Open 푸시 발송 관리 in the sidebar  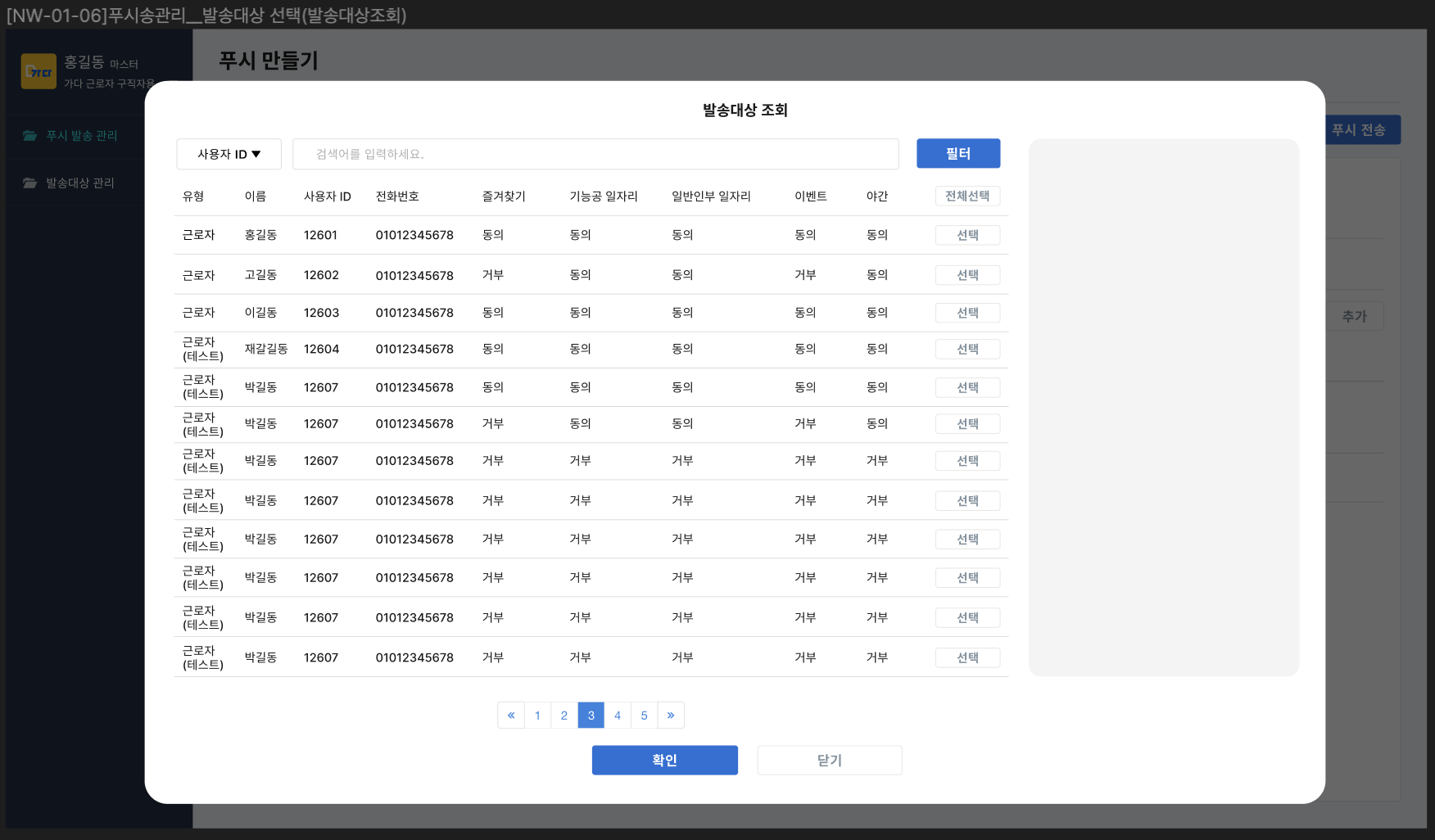(x=82, y=136)
